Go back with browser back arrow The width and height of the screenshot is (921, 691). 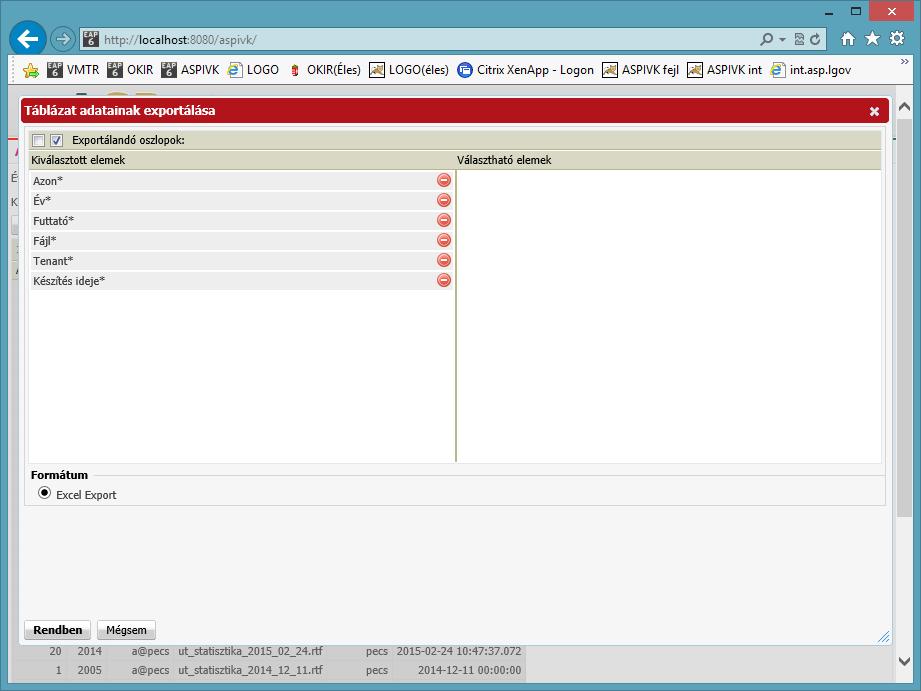28,39
